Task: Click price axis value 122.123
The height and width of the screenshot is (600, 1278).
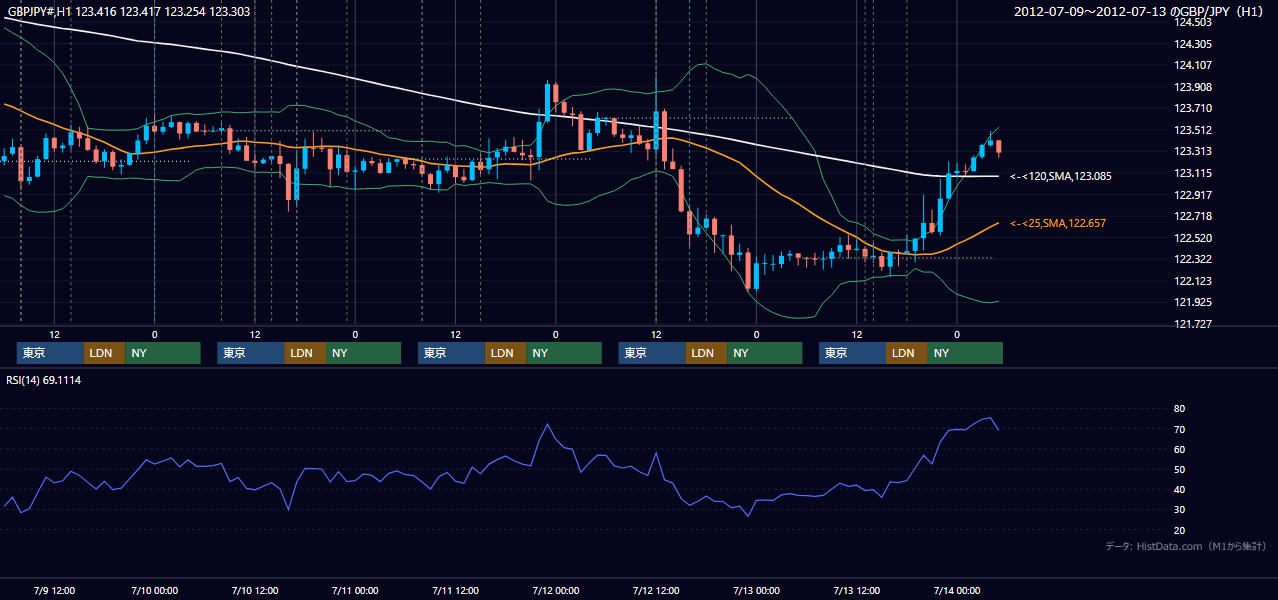Action: [1192, 281]
